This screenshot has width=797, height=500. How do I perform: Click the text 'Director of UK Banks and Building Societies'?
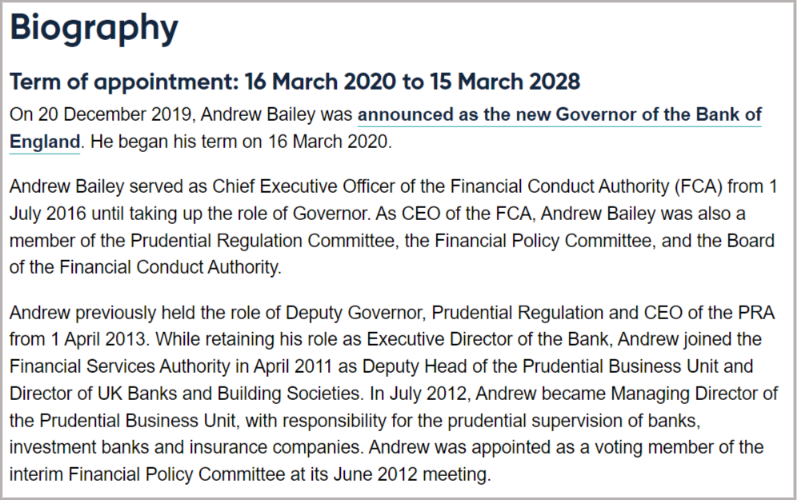click(x=185, y=393)
